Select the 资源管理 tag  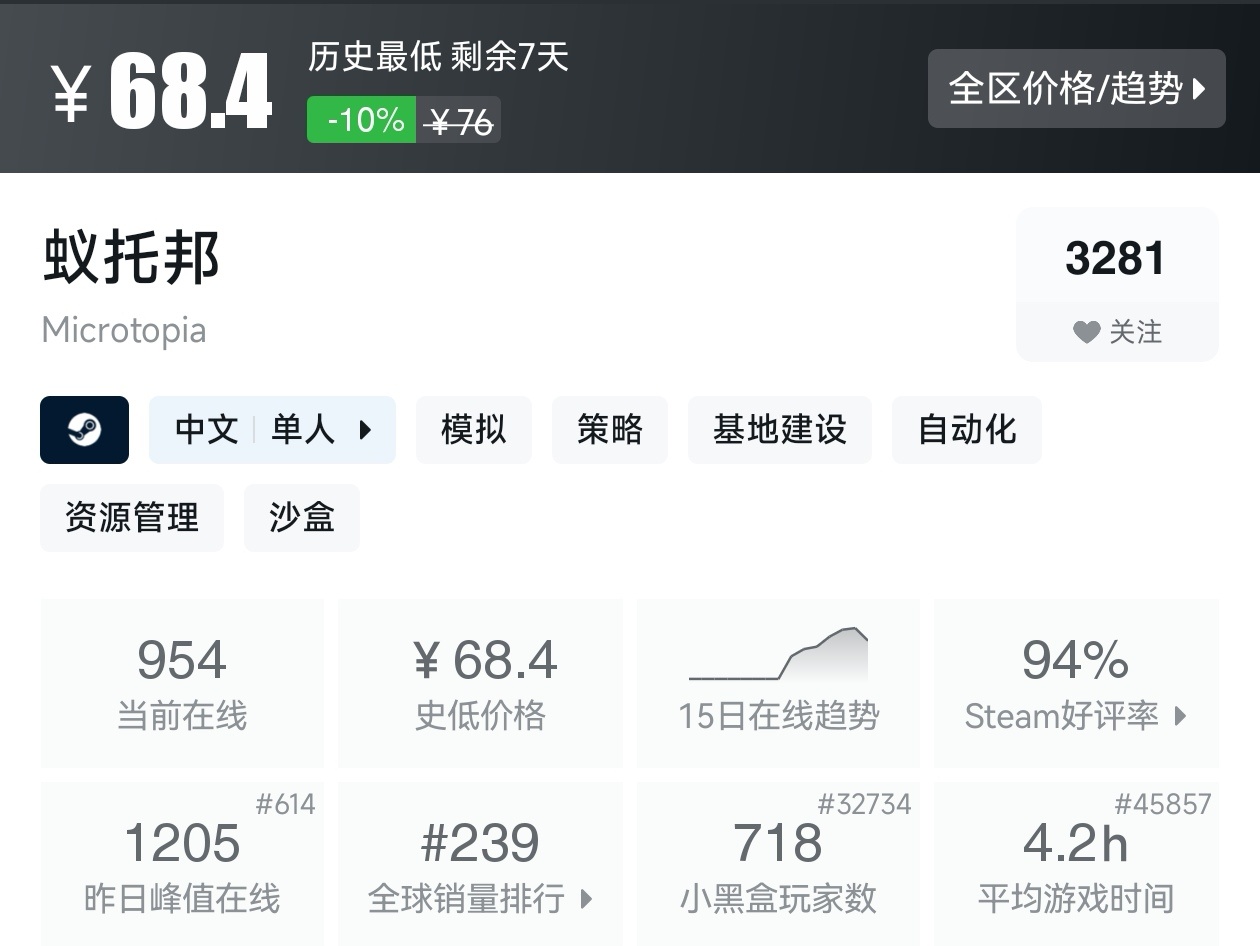[x=131, y=518]
